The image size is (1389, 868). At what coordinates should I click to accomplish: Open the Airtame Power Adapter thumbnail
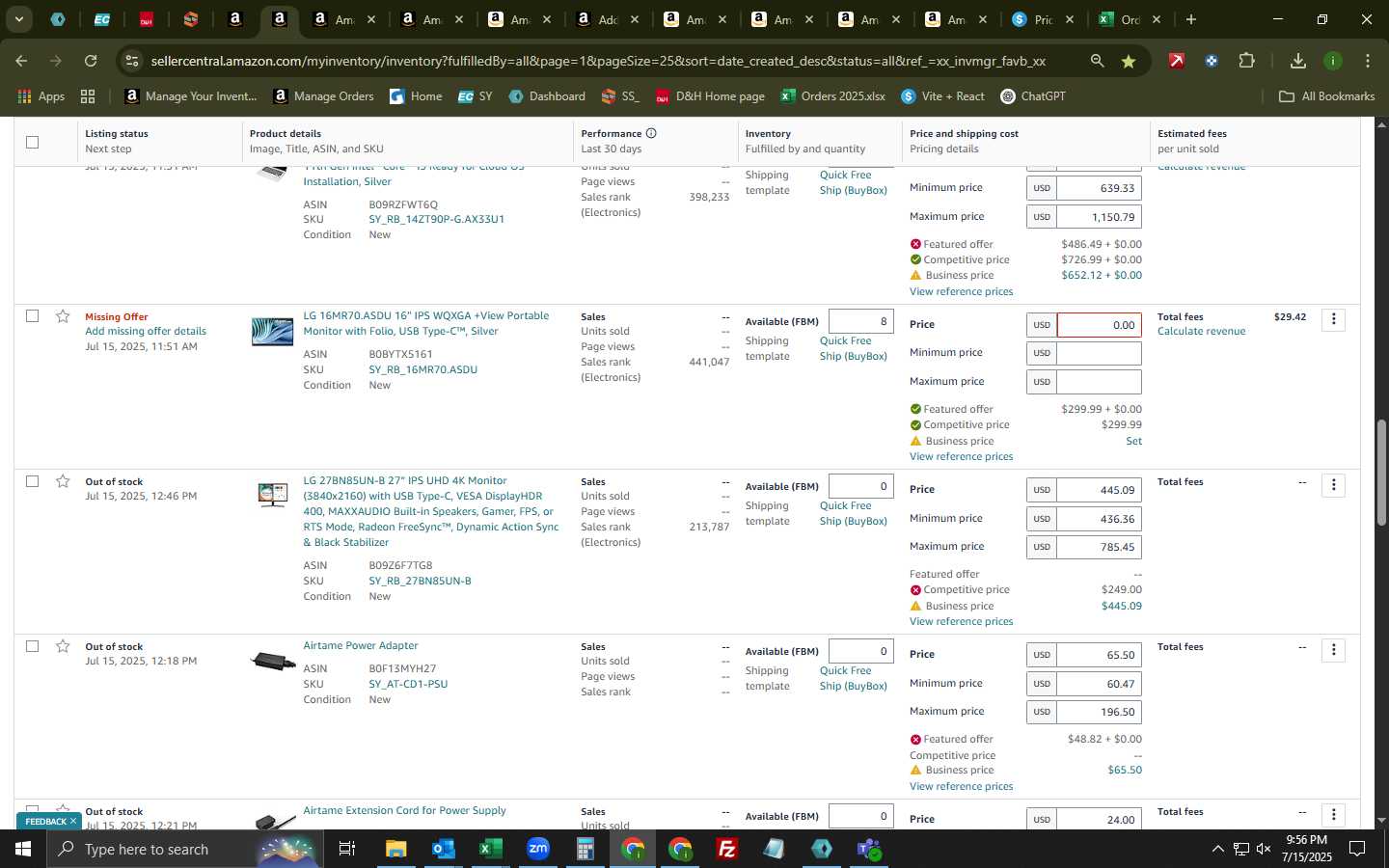273,662
